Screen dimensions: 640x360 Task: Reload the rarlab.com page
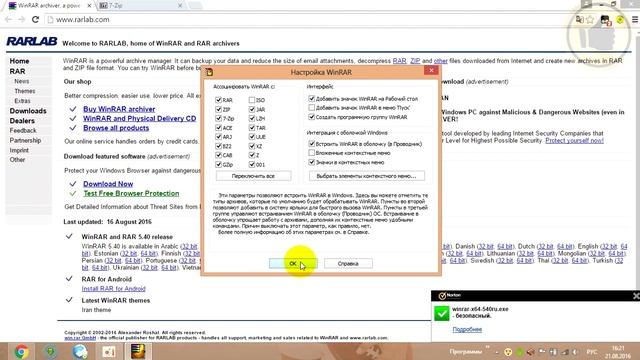click(x=35, y=20)
